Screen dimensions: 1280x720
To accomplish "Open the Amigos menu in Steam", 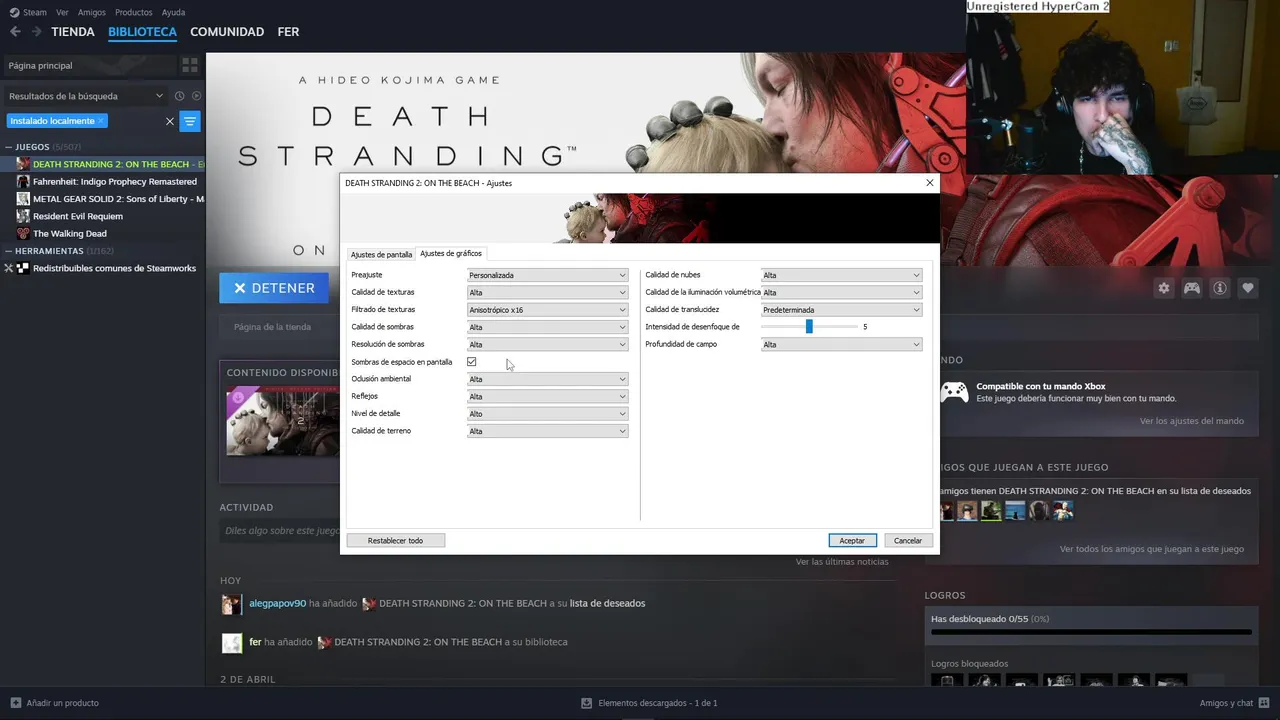I will [92, 12].
